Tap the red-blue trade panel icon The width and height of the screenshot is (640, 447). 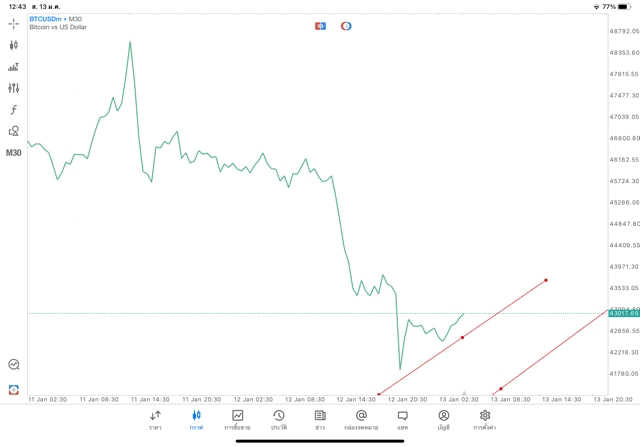pyautogui.click(x=320, y=26)
